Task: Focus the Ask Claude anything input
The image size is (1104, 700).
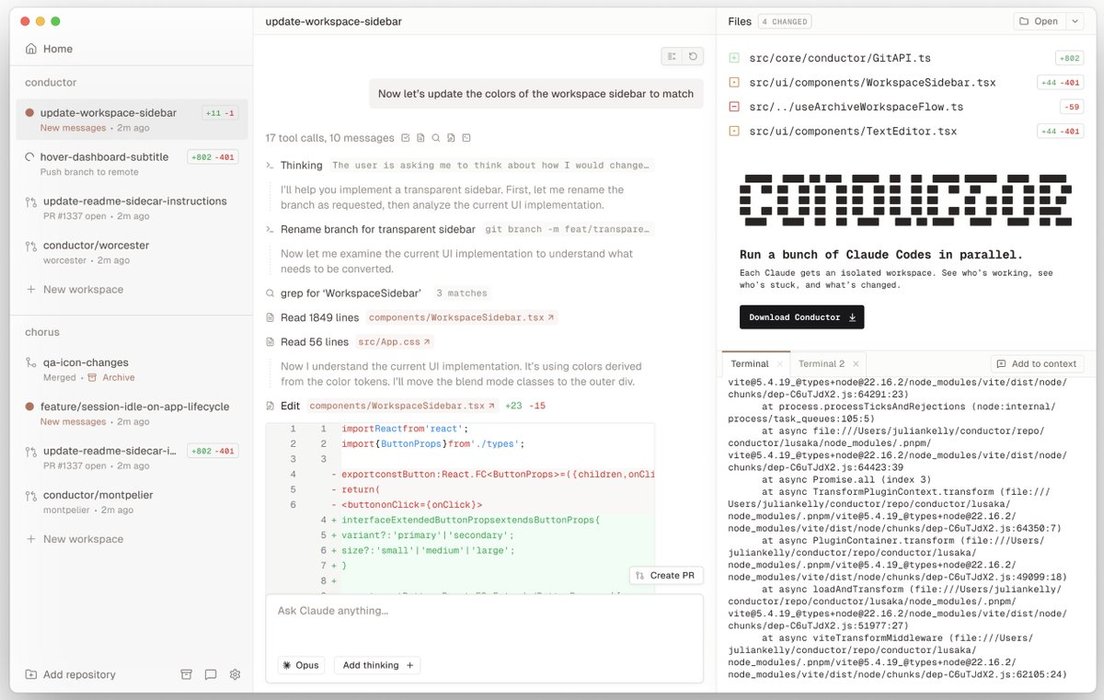Action: pyautogui.click(x=484, y=611)
